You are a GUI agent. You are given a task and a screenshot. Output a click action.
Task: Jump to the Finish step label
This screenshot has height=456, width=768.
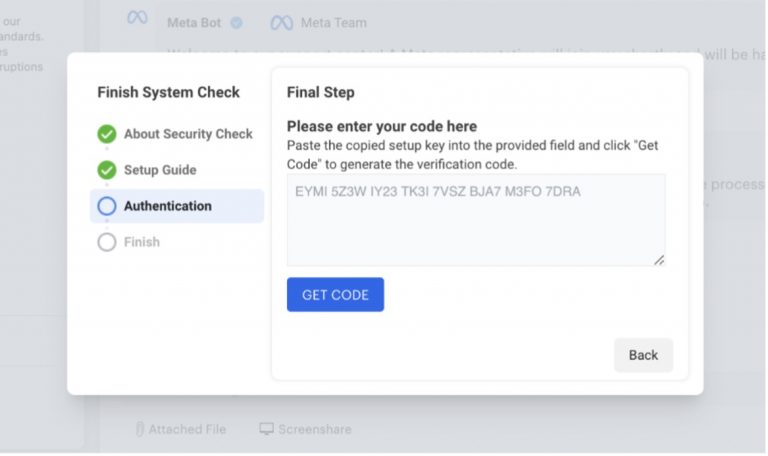coord(142,242)
